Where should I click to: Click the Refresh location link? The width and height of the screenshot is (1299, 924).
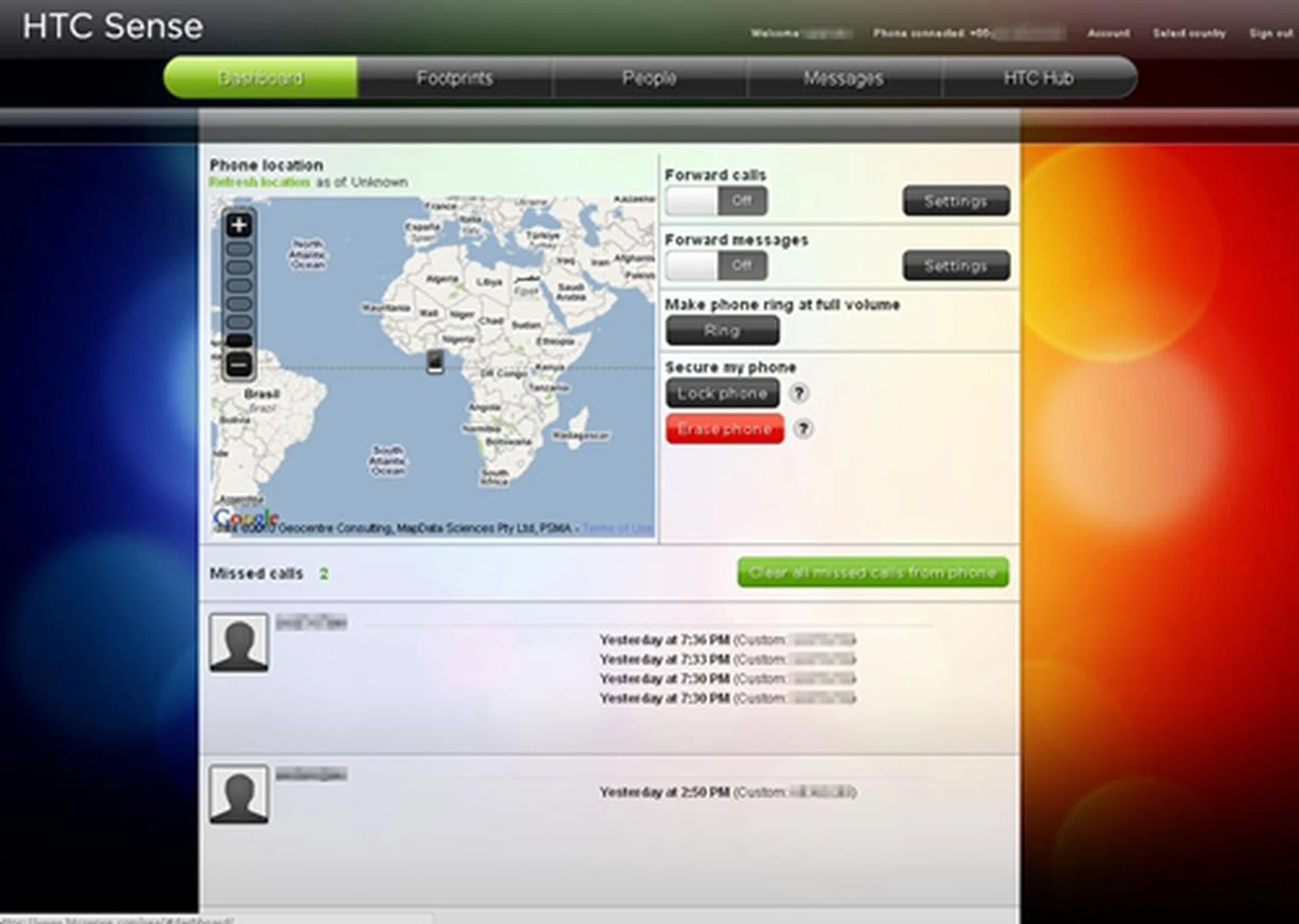point(259,182)
